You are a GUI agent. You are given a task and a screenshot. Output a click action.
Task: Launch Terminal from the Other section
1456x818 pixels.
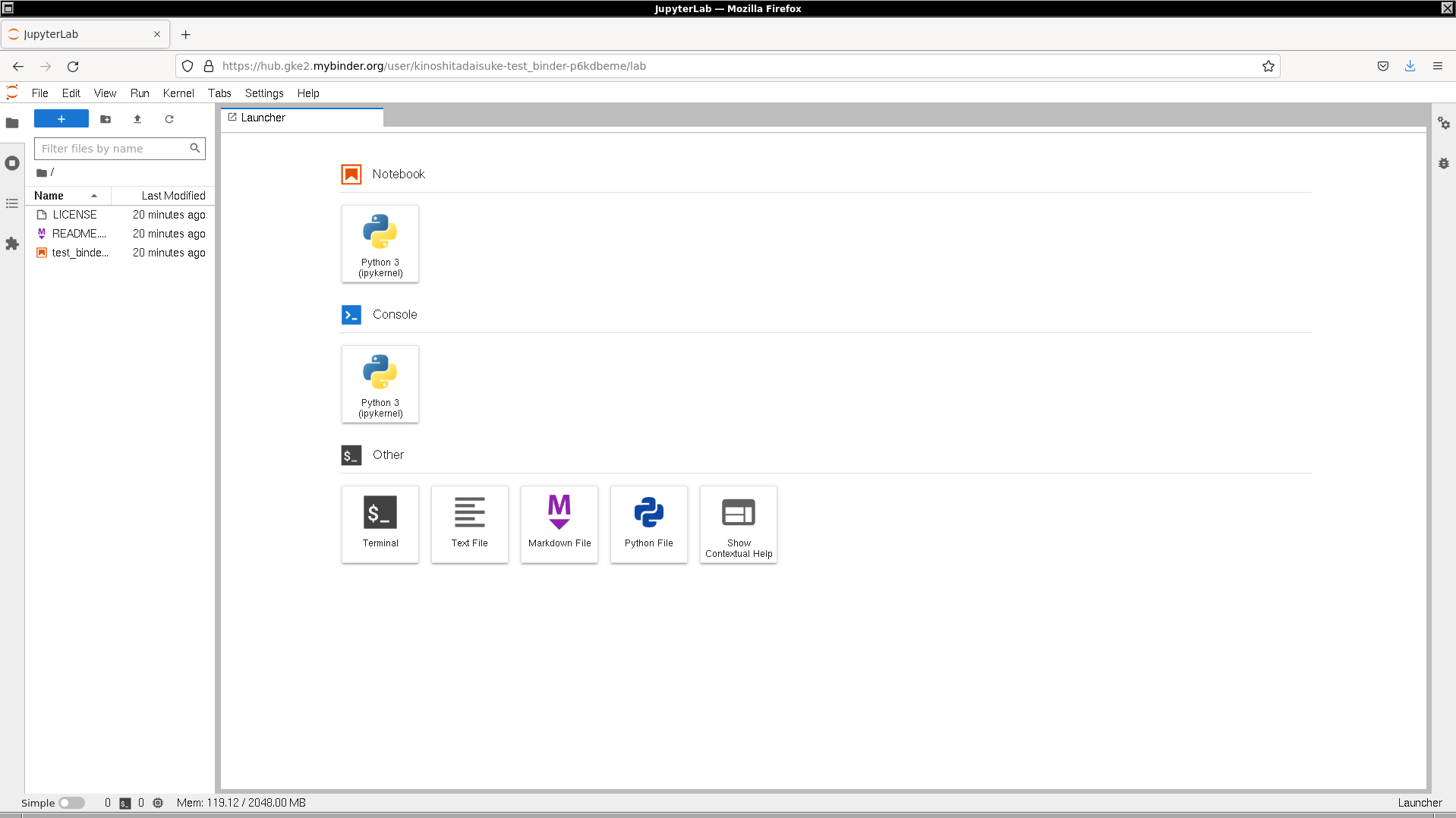(x=380, y=524)
